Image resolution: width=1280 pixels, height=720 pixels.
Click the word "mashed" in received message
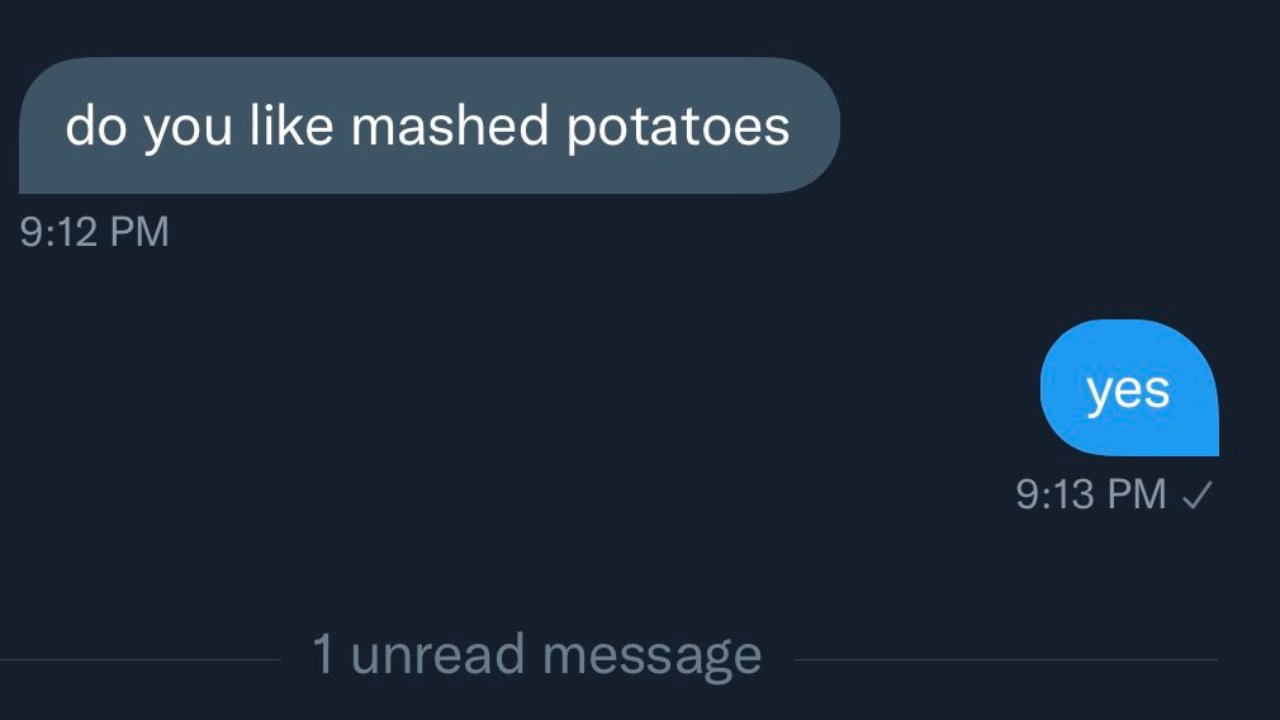[x=449, y=126]
